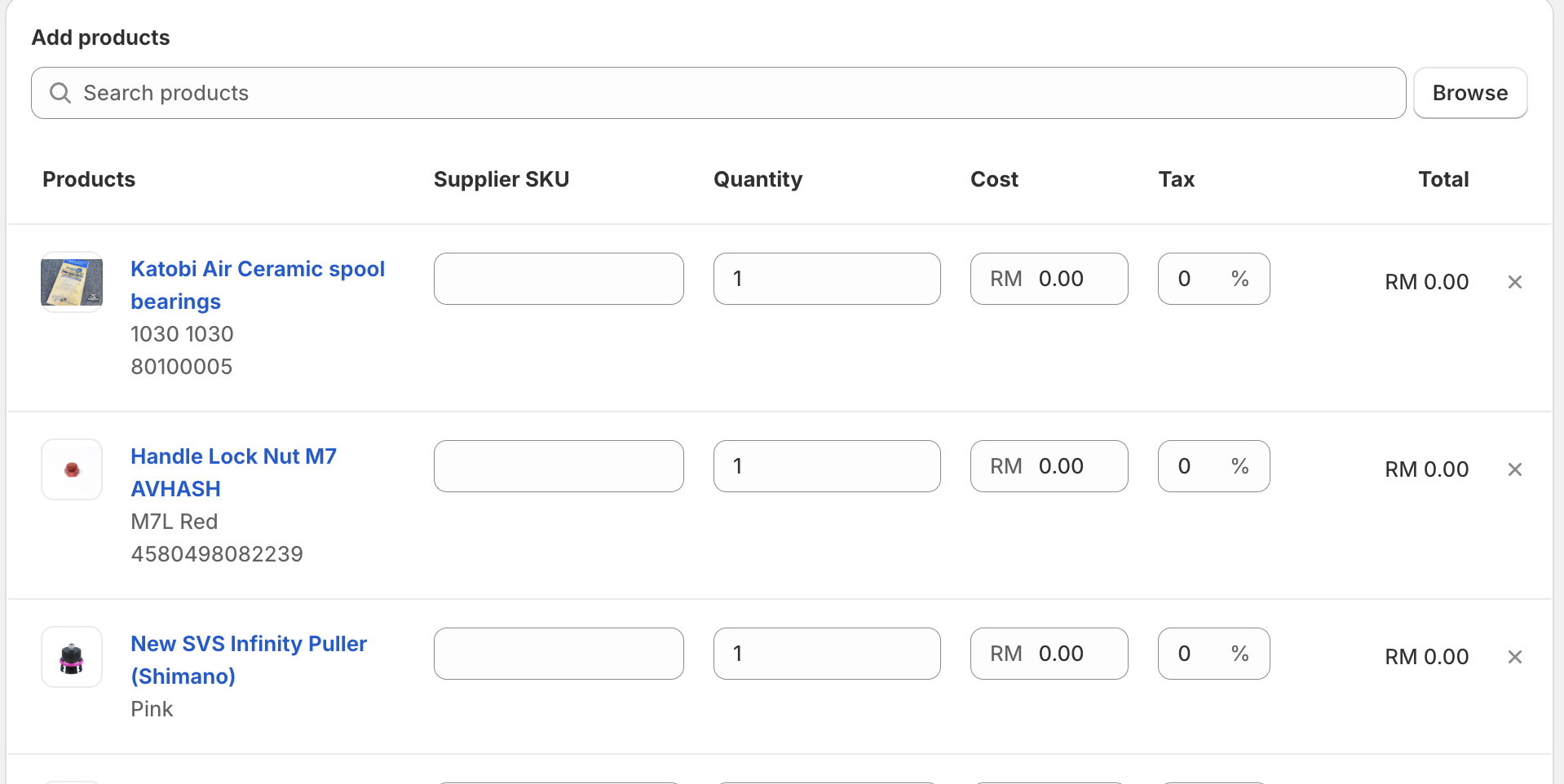Remove Handle Lock Nut M7 AVHASH row
This screenshot has width=1564, height=784.
point(1514,469)
